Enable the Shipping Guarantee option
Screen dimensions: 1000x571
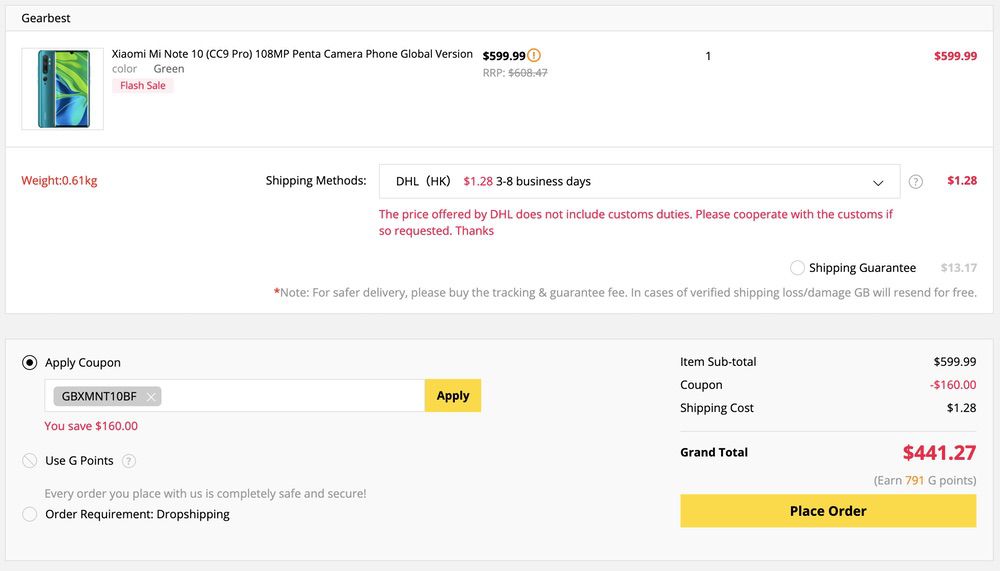click(797, 268)
